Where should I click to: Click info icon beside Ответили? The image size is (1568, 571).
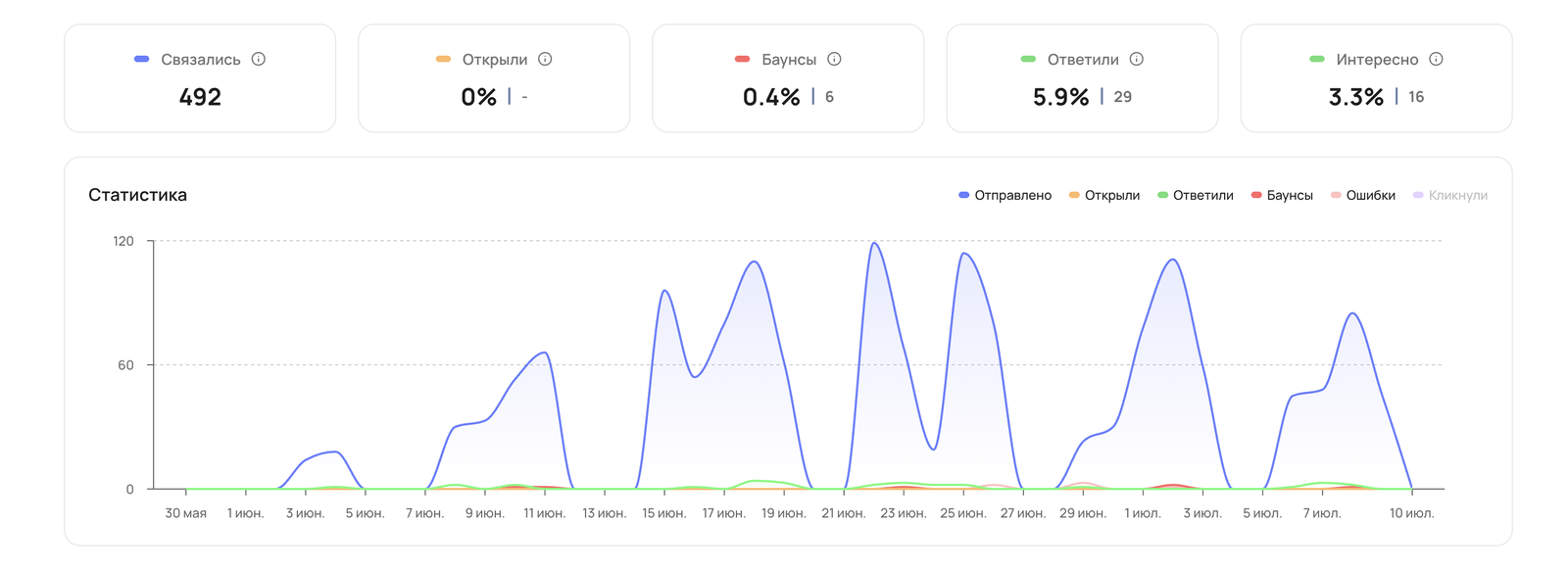click(1136, 59)
